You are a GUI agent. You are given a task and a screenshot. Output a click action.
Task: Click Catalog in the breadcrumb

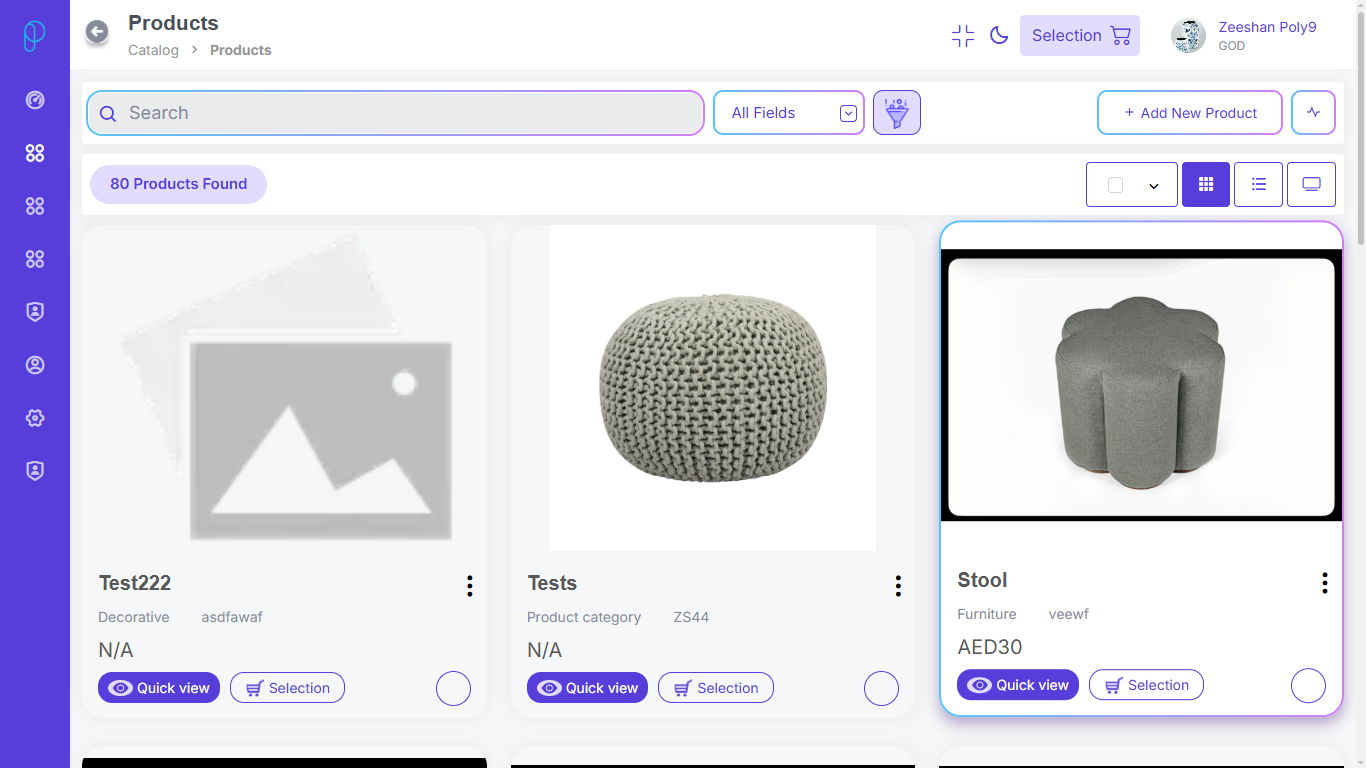153,50
